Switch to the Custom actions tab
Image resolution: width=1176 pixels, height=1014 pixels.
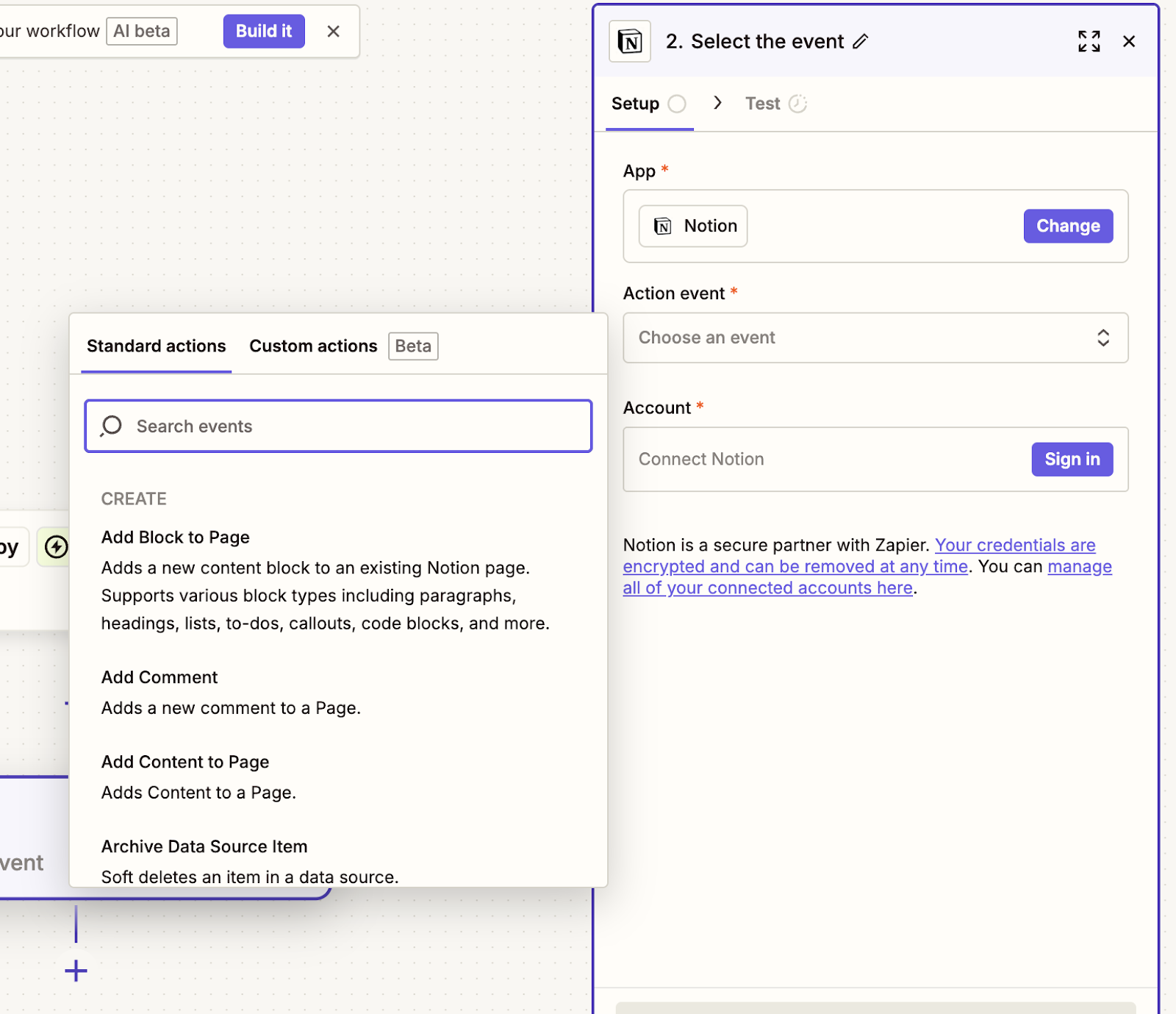[313, 346]
